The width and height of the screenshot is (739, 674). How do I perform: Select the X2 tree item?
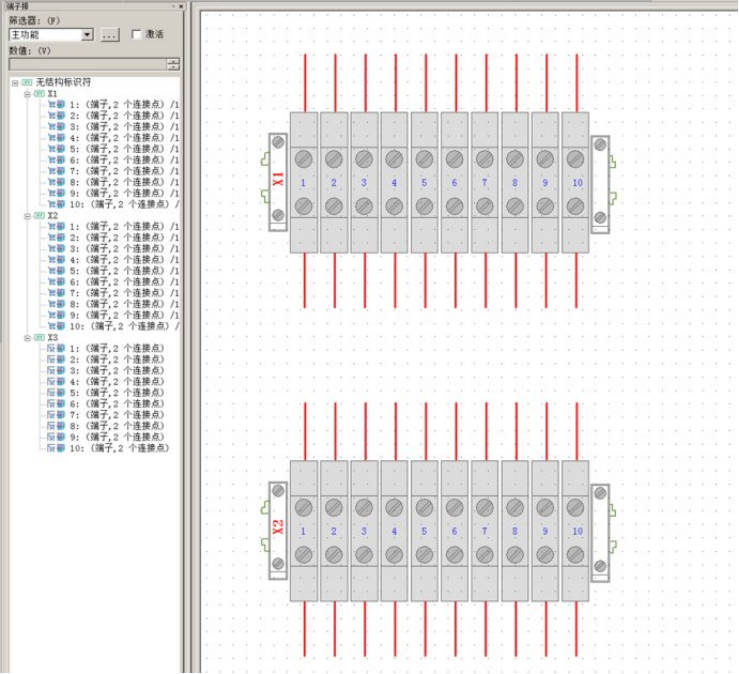[52, 216]
